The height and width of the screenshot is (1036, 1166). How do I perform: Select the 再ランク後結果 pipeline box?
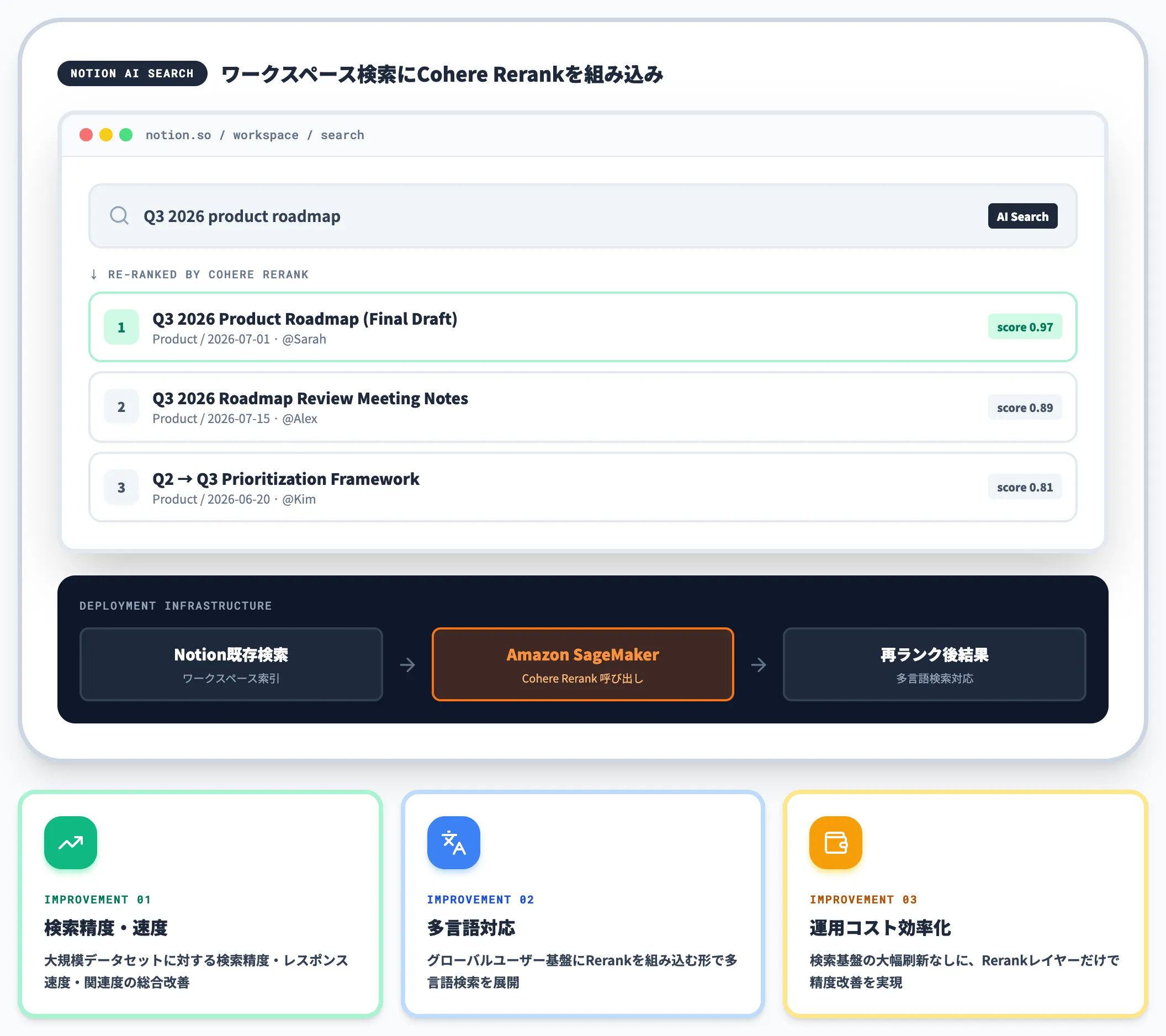point(934,664)
